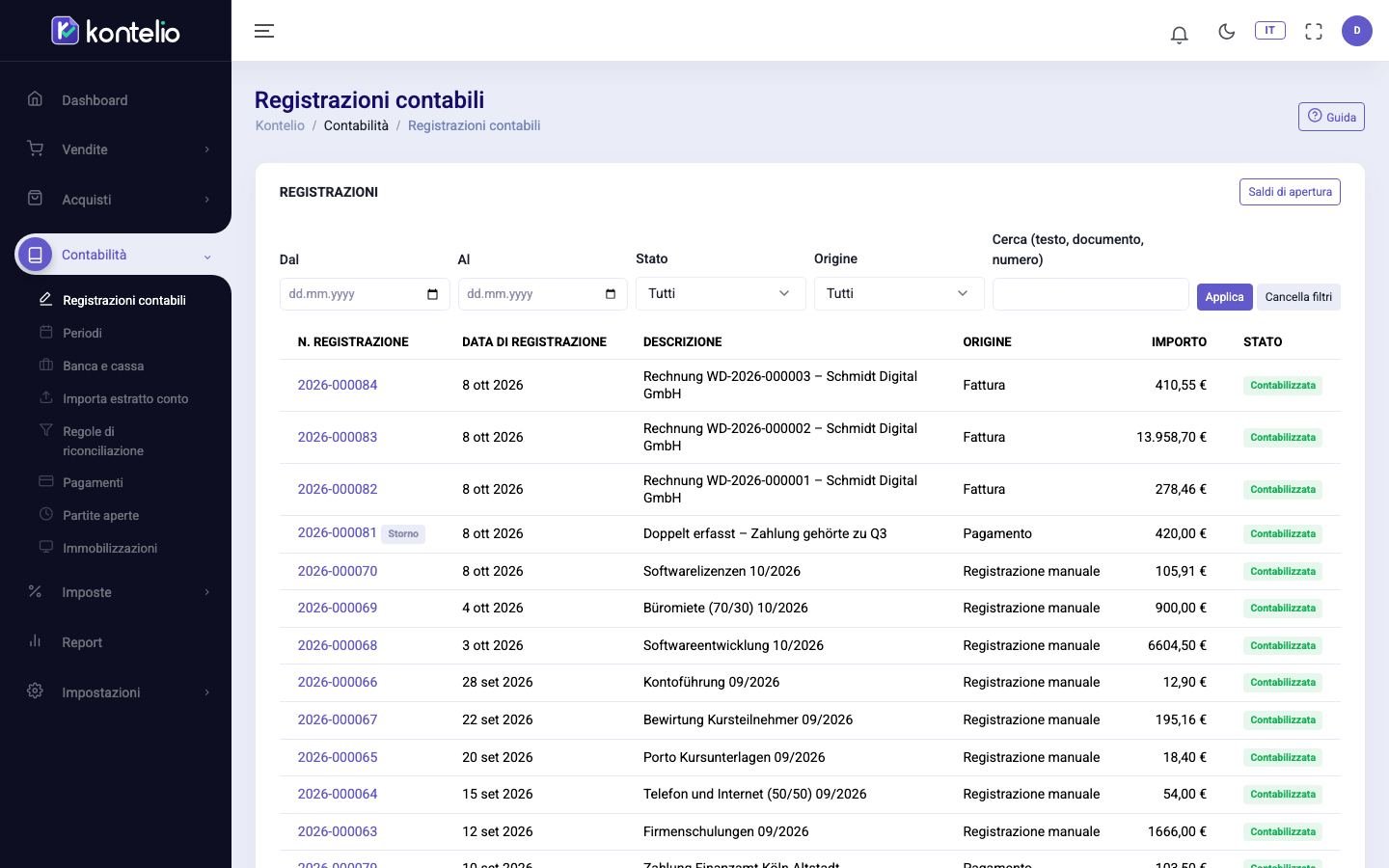Open the Origine dropdown

pyautogui.click(x=899, y=293)
